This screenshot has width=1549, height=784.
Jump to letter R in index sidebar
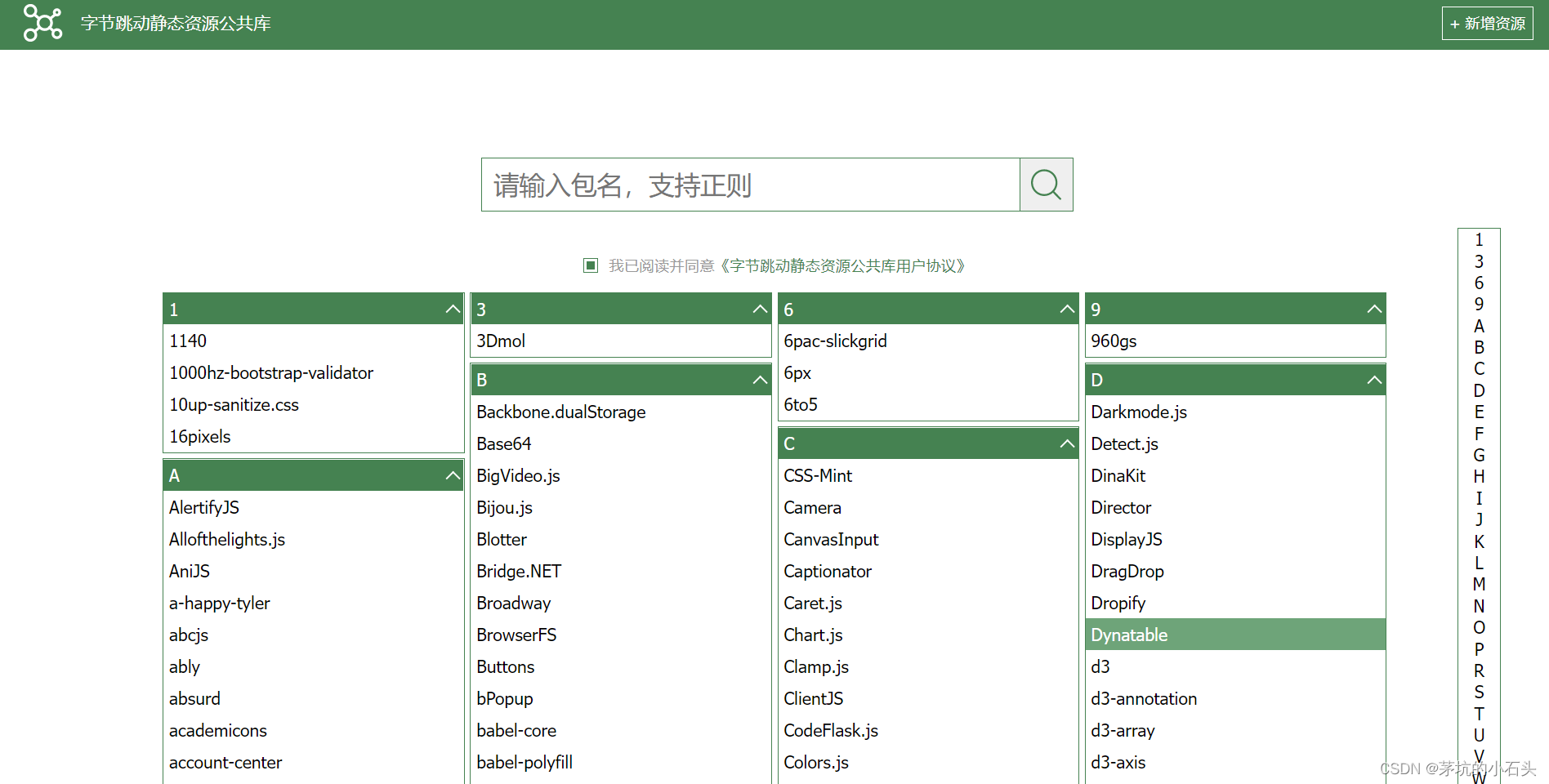(1479, 670)
